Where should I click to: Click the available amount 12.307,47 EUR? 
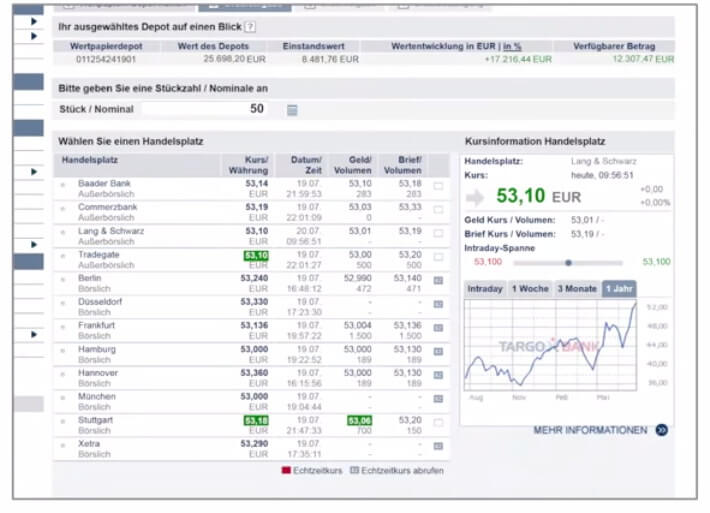click(x=643, y=59)
